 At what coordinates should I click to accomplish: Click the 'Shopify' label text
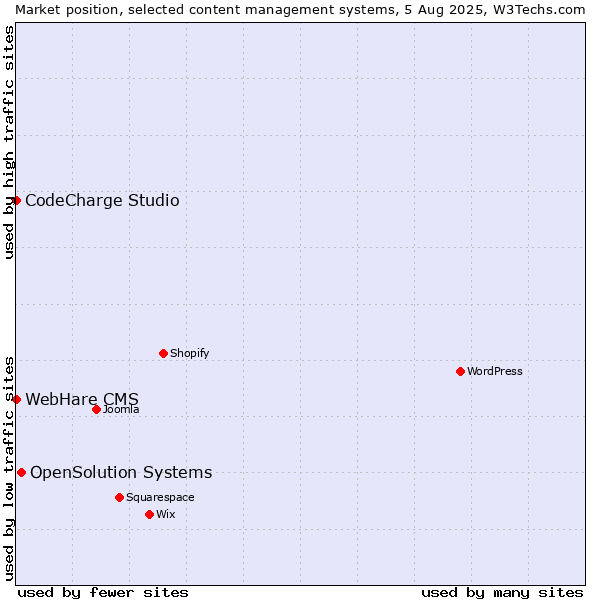tap(189, 353)
